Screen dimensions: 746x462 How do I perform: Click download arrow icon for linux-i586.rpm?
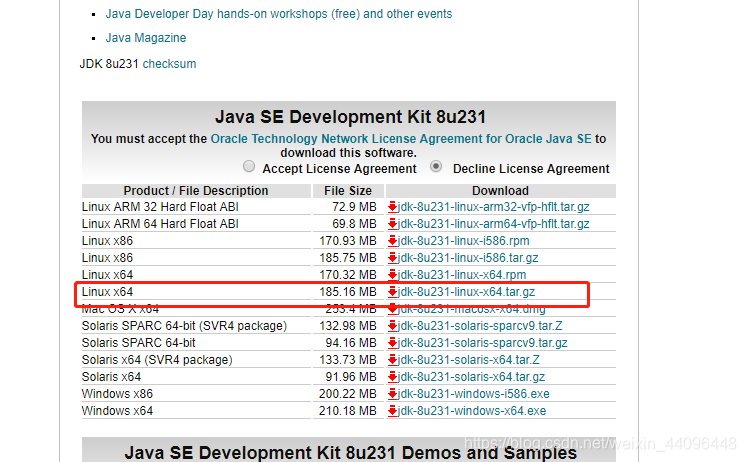tap(393, 241)
